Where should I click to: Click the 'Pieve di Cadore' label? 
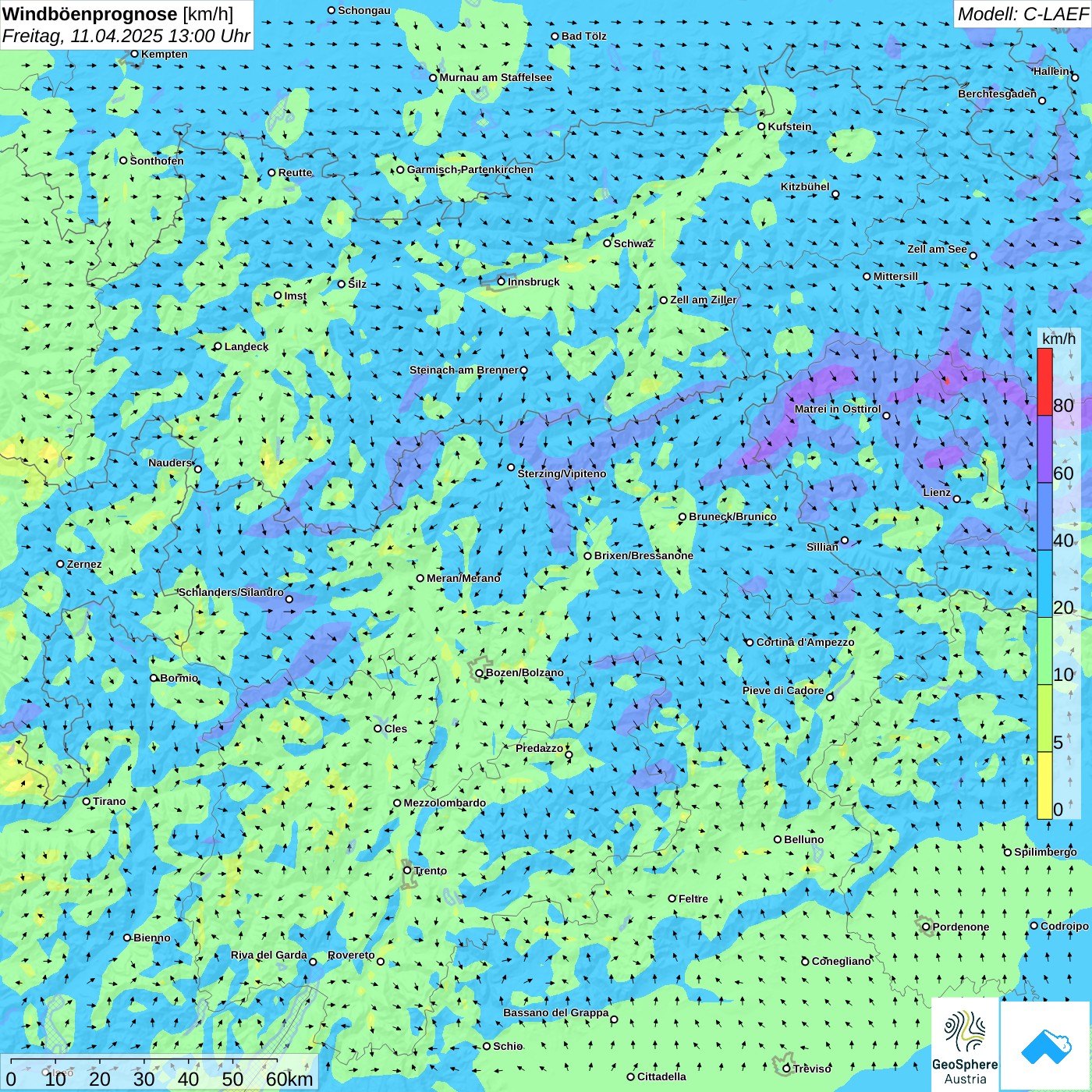pyautogui.click(x=783, y=690)
